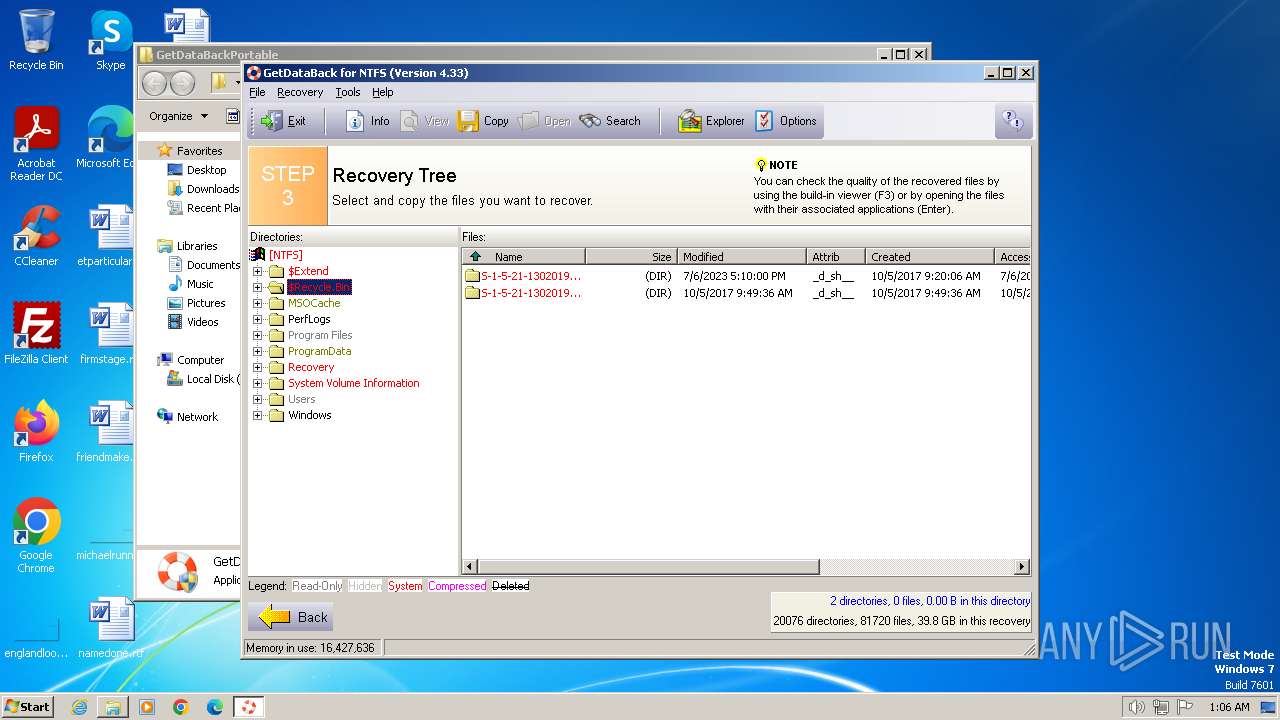Click the Exit toolbar button

284,121
